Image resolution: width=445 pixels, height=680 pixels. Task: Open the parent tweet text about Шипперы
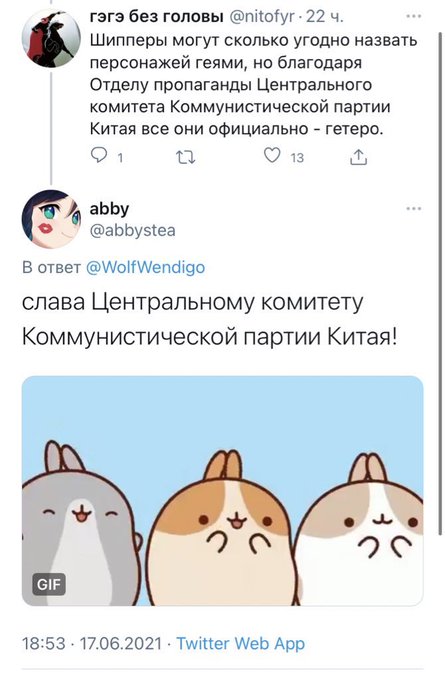253,85
